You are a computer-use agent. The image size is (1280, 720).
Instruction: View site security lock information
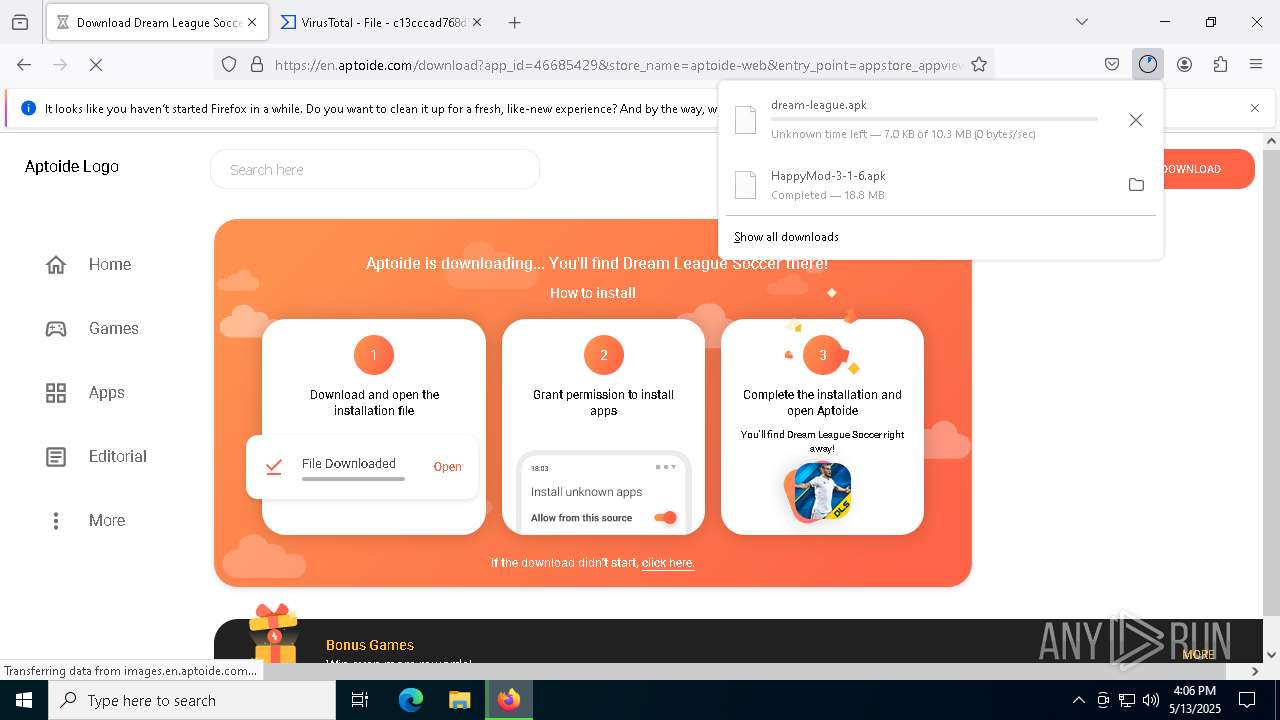click(x=257, y=64)
